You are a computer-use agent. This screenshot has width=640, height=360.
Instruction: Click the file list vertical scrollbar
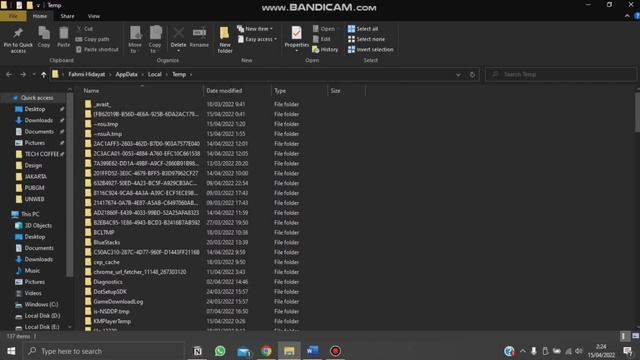click(637, 112)
